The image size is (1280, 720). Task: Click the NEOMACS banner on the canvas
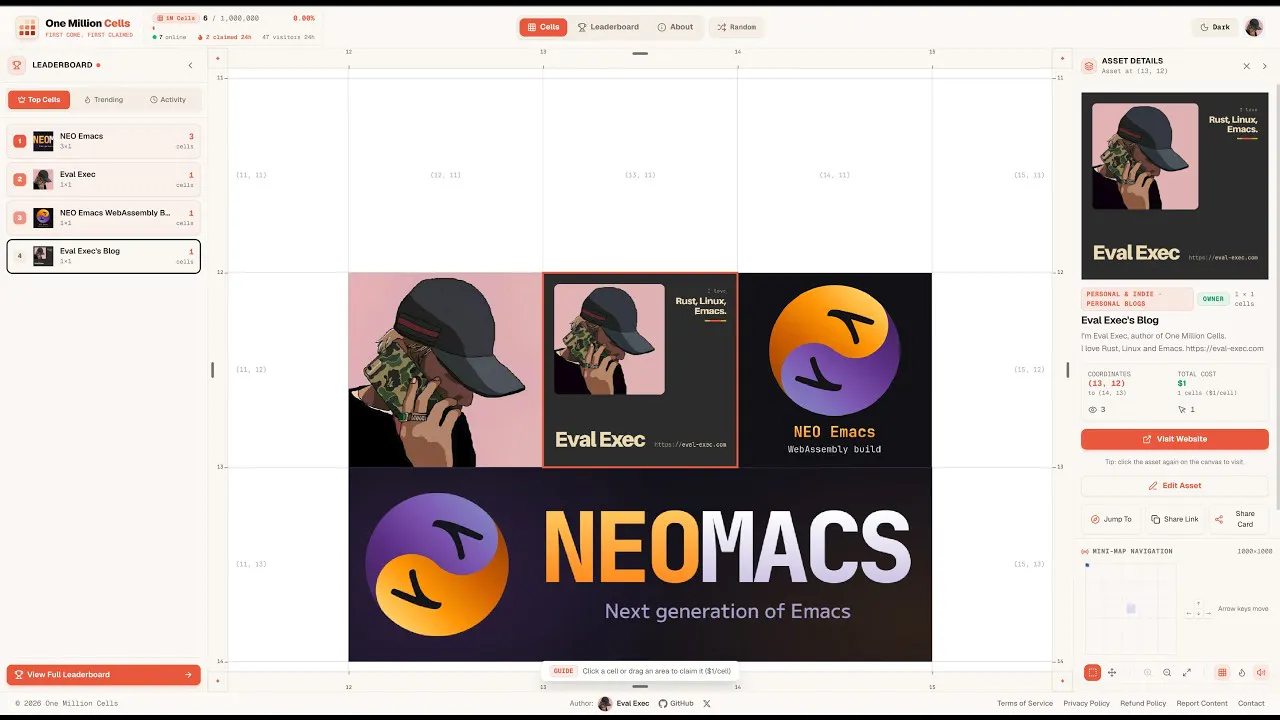(x=640, y=564)
